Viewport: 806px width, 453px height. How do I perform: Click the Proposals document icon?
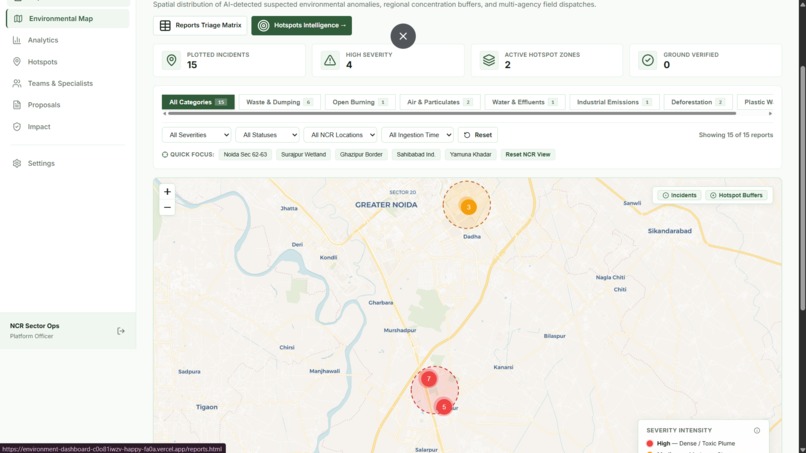coord(17,105)
